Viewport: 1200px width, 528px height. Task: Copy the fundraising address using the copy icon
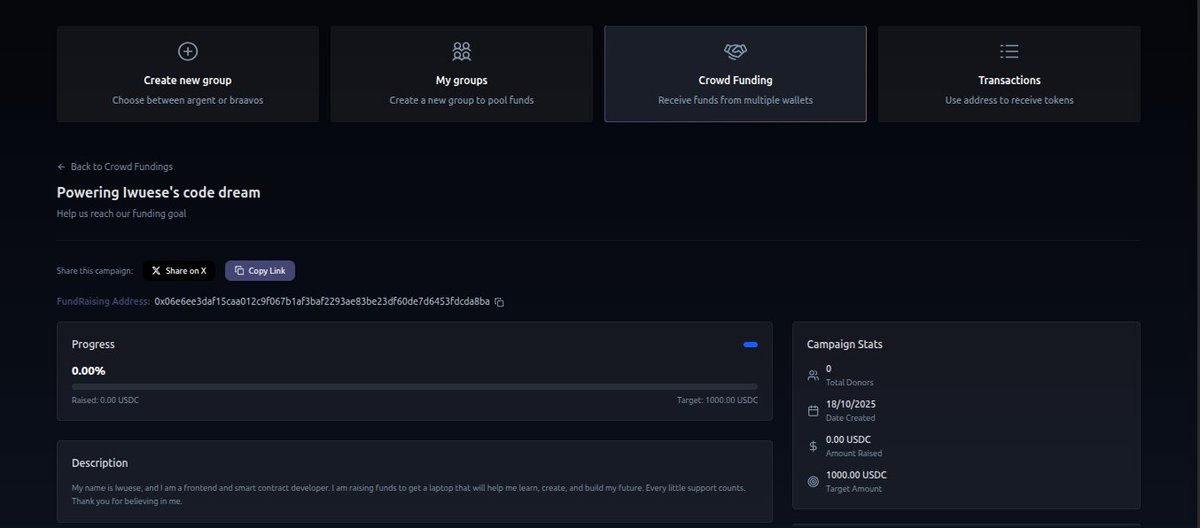click(499, 302)
